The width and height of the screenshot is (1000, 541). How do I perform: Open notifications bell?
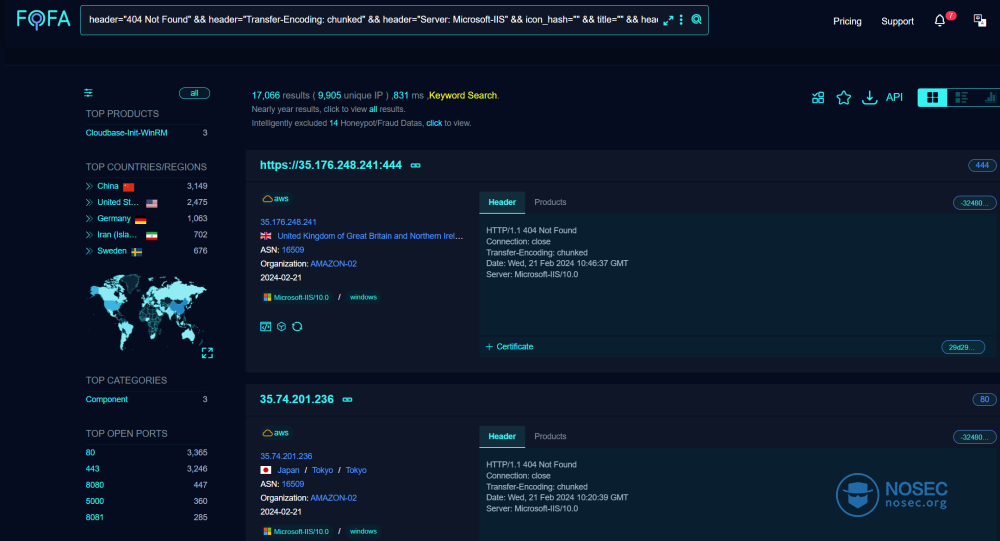tap(939, 21)
